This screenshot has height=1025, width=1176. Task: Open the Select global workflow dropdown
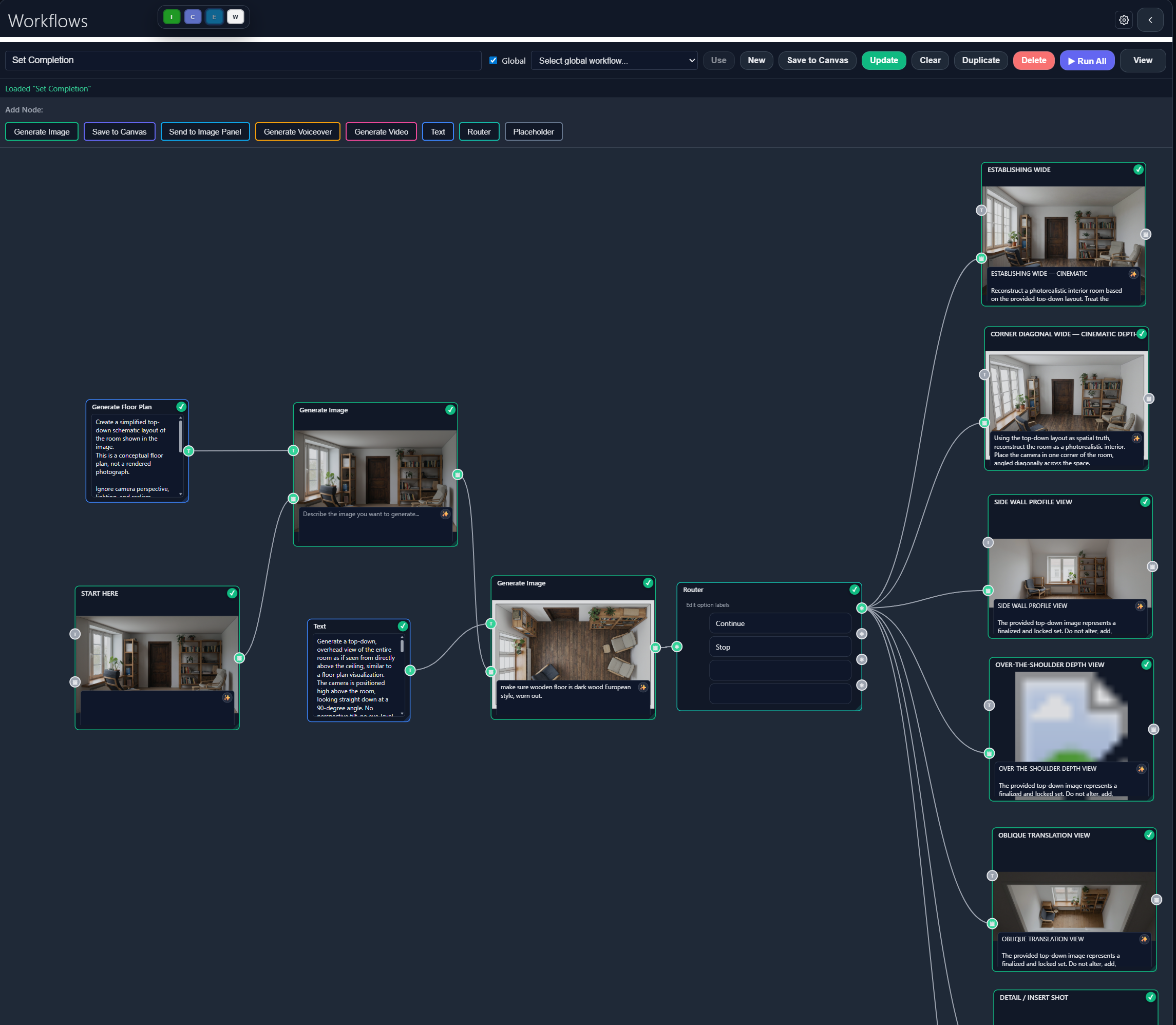(x=614, y=60)
